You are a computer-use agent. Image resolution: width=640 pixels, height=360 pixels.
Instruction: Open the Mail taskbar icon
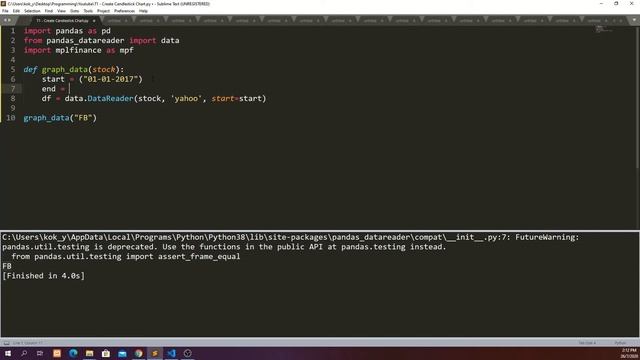click(122, 353)
